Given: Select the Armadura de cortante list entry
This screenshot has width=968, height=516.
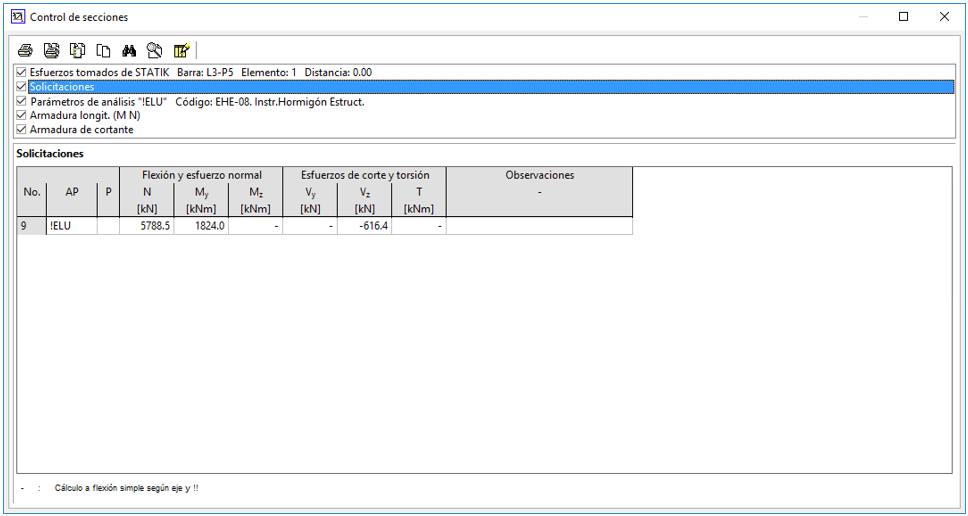Looking at the screenshot, I should point(81,130).
